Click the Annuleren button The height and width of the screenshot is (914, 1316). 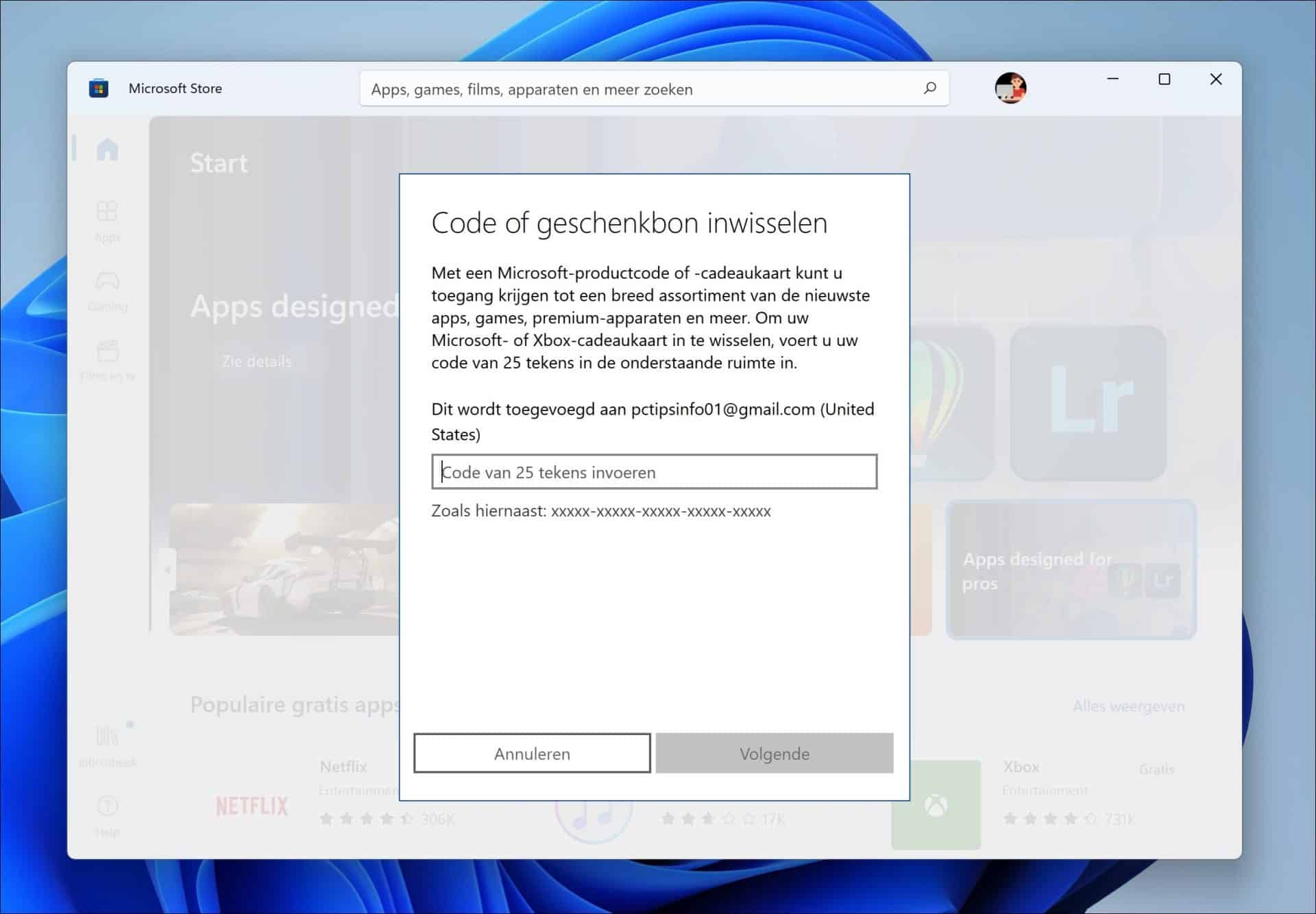[531, 753]
